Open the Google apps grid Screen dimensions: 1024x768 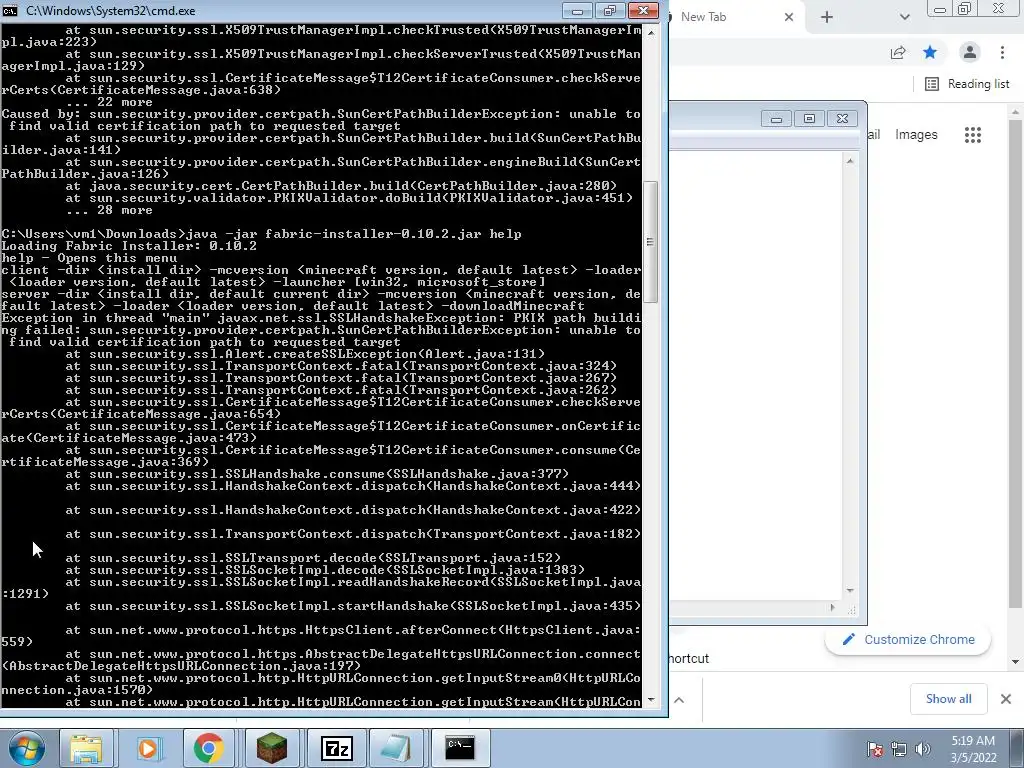click(973, 135)
